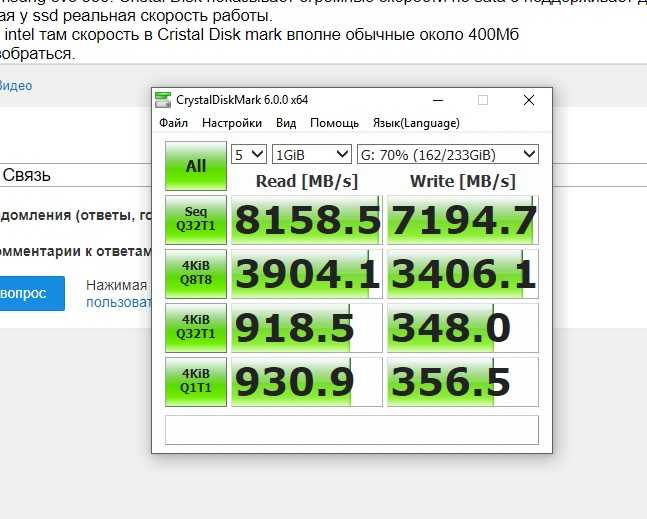The width and height of the screenshot is (647, 519).
Task: Click the 4KiB Q32T1 write value 348.0
Action: [463, 328]
